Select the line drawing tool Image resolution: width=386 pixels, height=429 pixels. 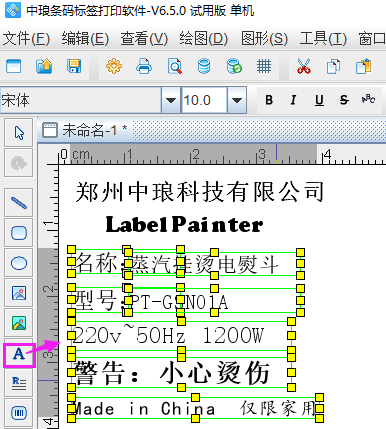point(19,202)
